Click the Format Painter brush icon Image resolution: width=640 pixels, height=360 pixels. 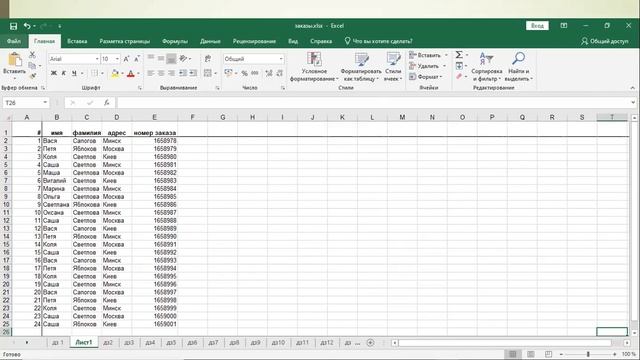(33, 76)
